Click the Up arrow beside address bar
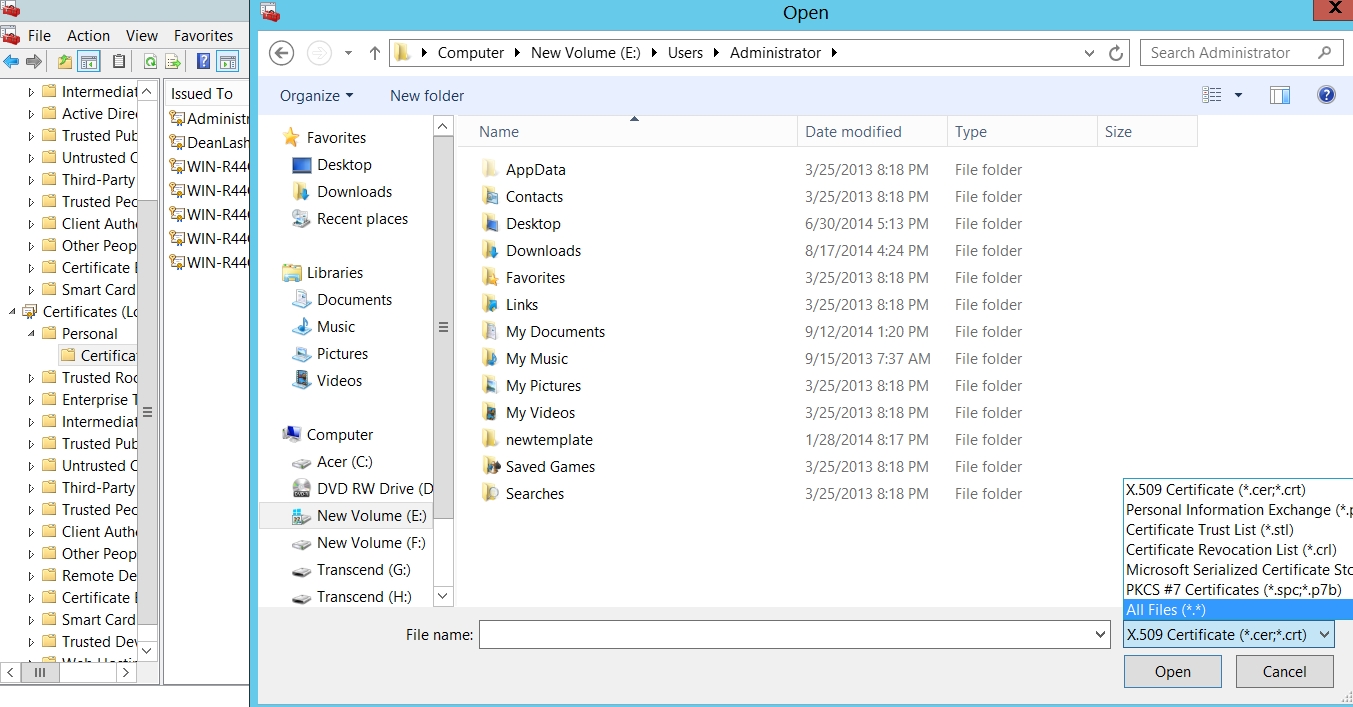This screenshot has height=707, width=1353. tap(375, 53)
